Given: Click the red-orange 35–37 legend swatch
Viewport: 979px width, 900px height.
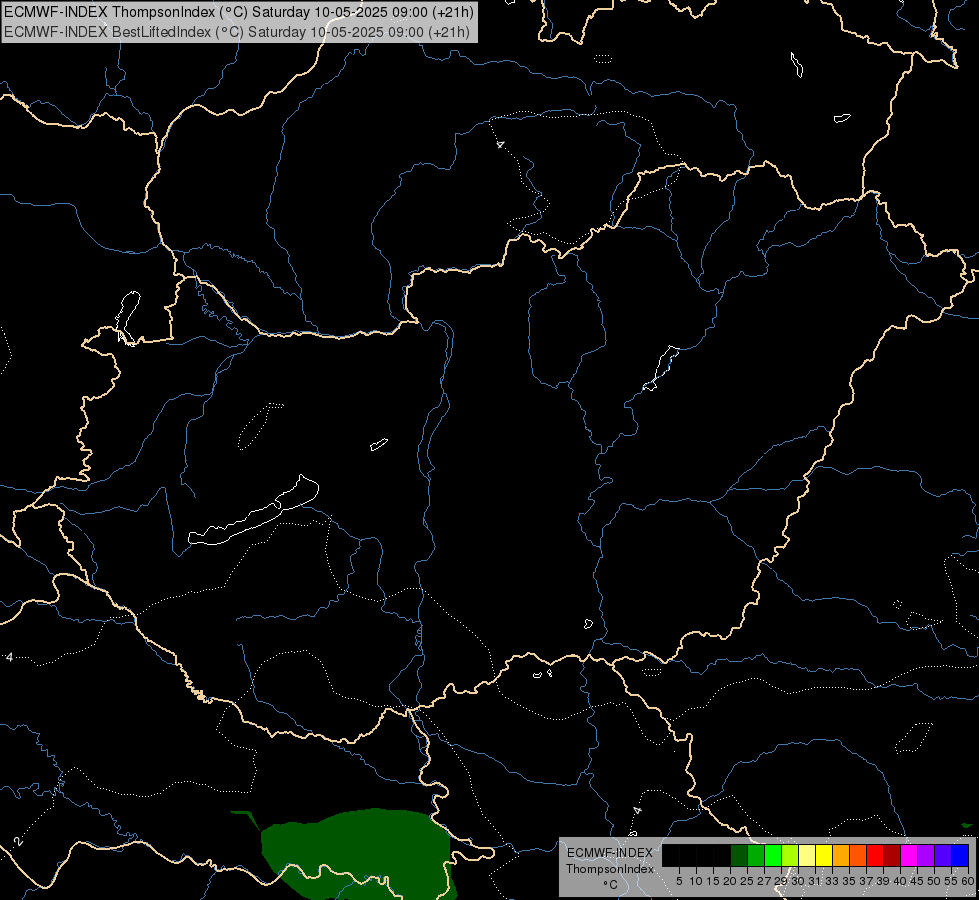Looking at the screenshot, I should (x=858, y=855).
